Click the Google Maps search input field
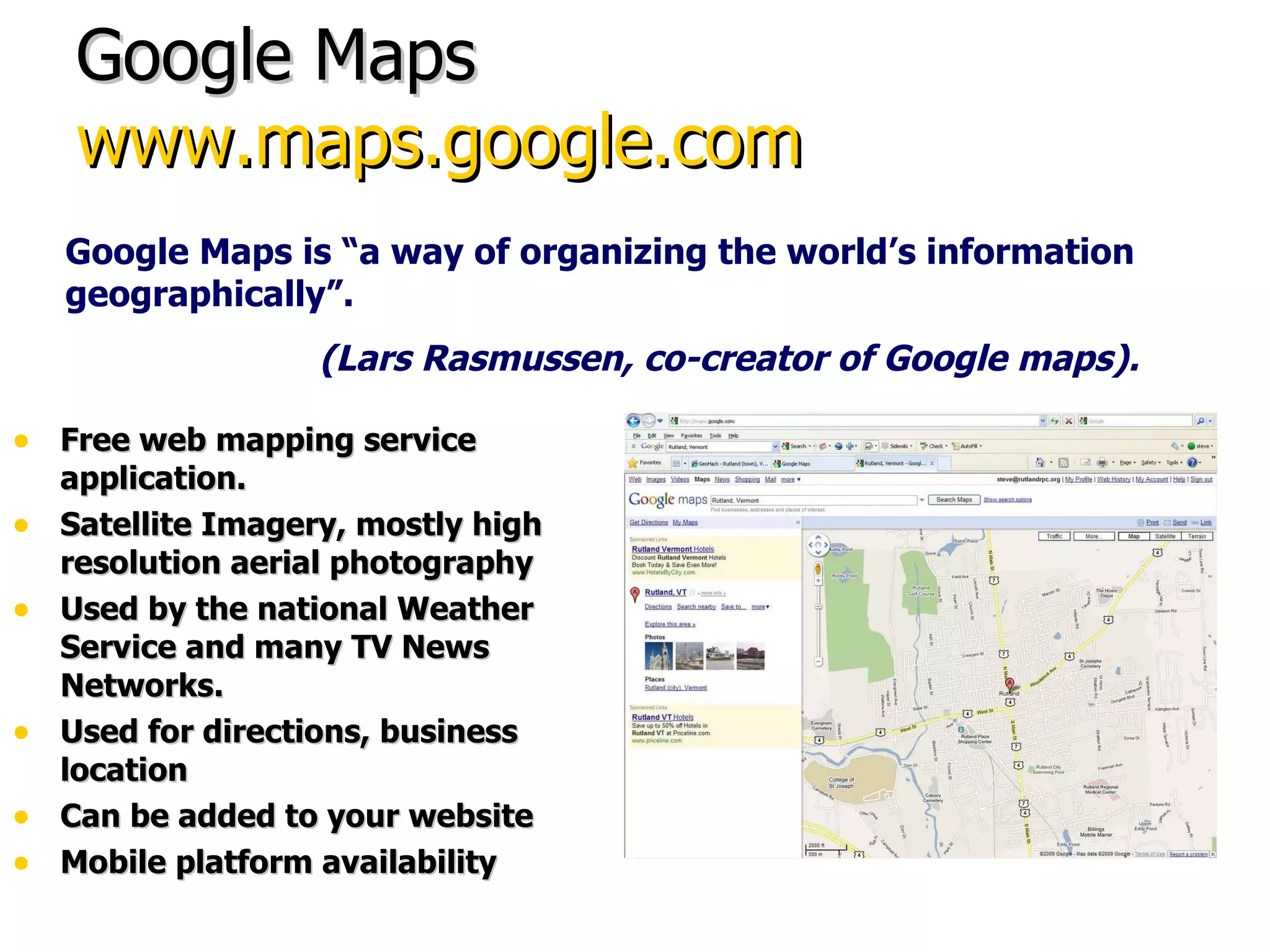 [814, 500]
